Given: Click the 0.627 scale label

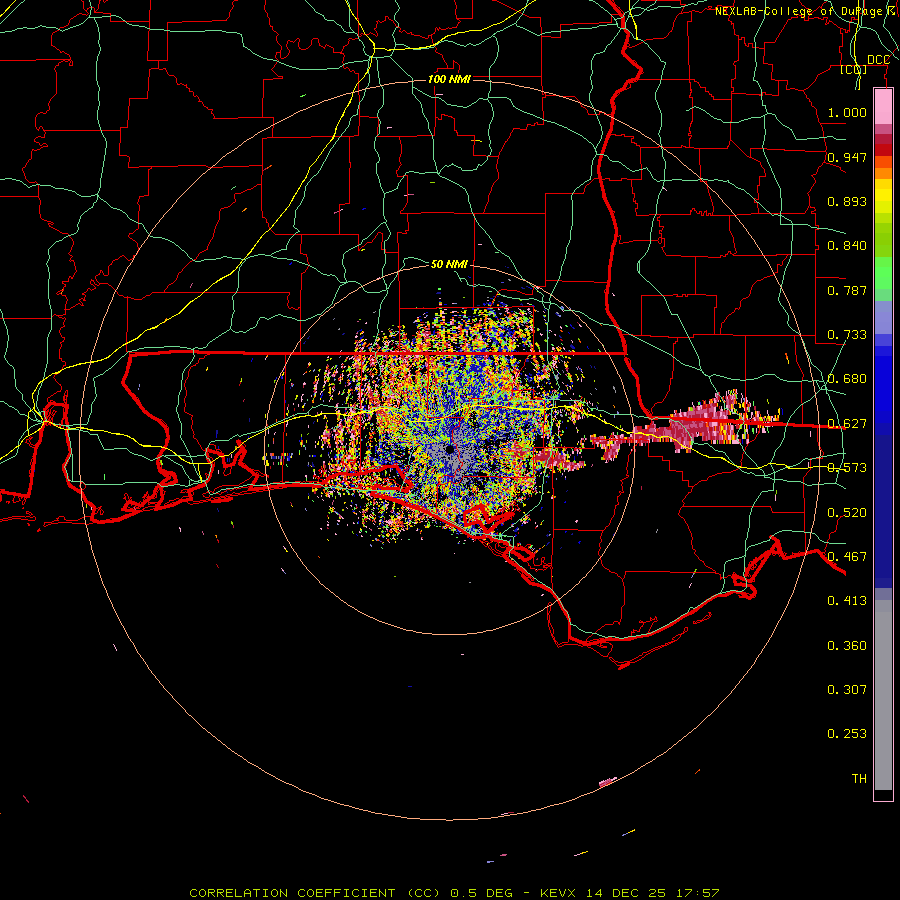Looking at the screenshot, I should [847, 424].
